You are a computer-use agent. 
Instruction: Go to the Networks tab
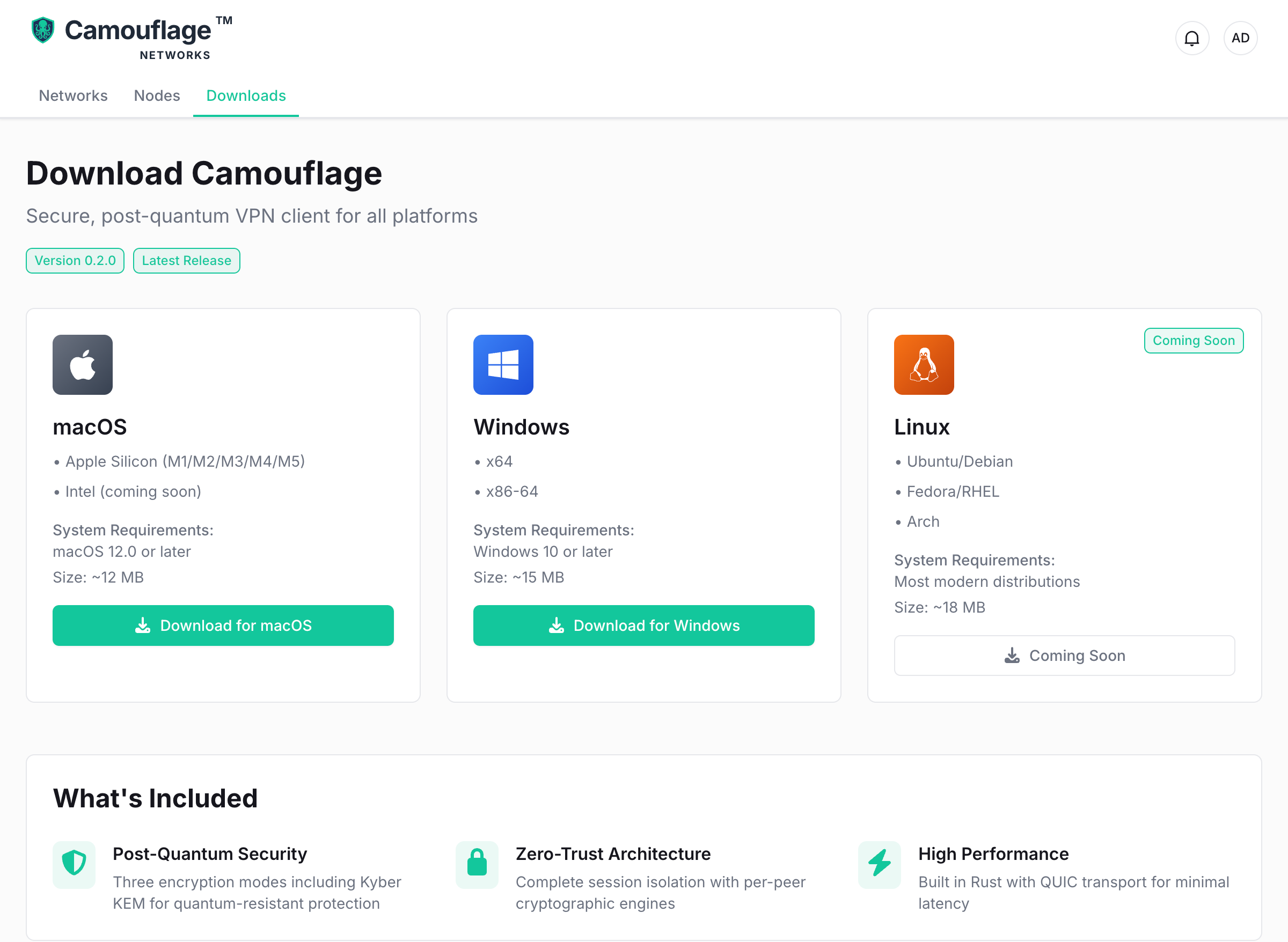click(x=73, y=96)
